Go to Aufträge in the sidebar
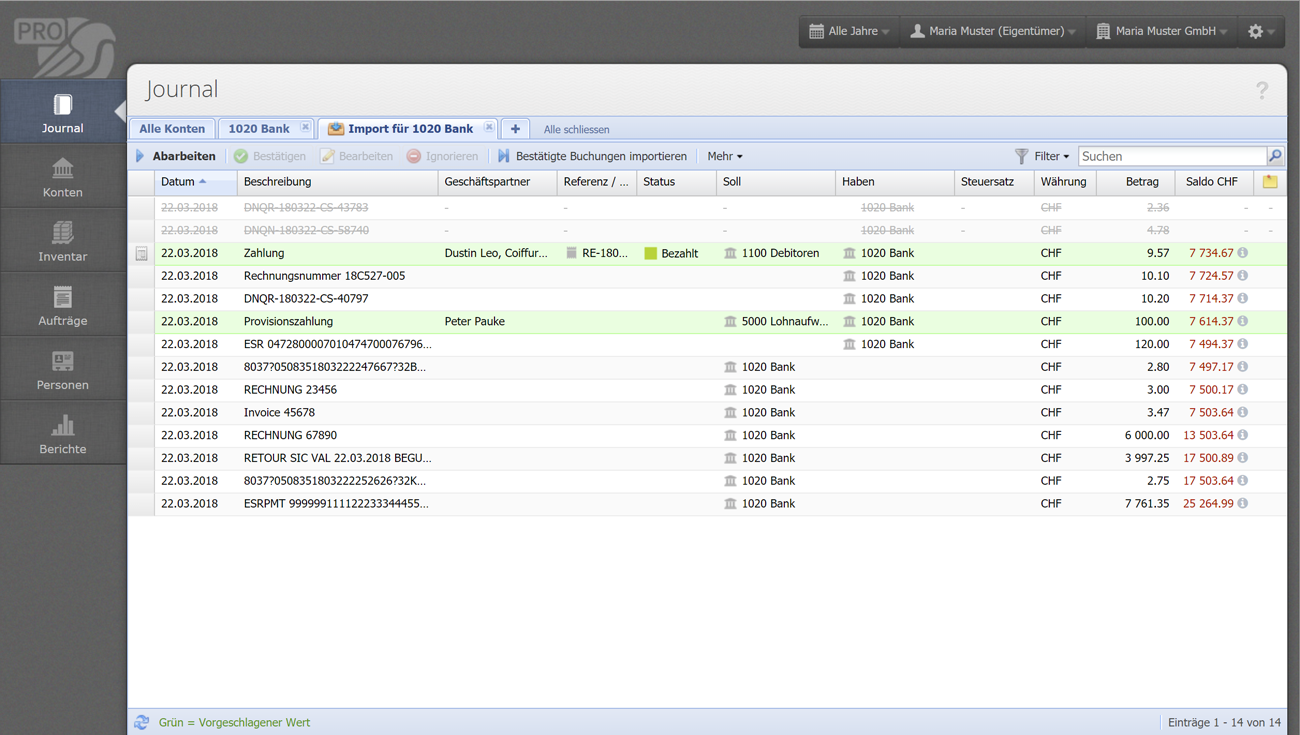This screenshot has width=1300, height=735. coord(62,305)
